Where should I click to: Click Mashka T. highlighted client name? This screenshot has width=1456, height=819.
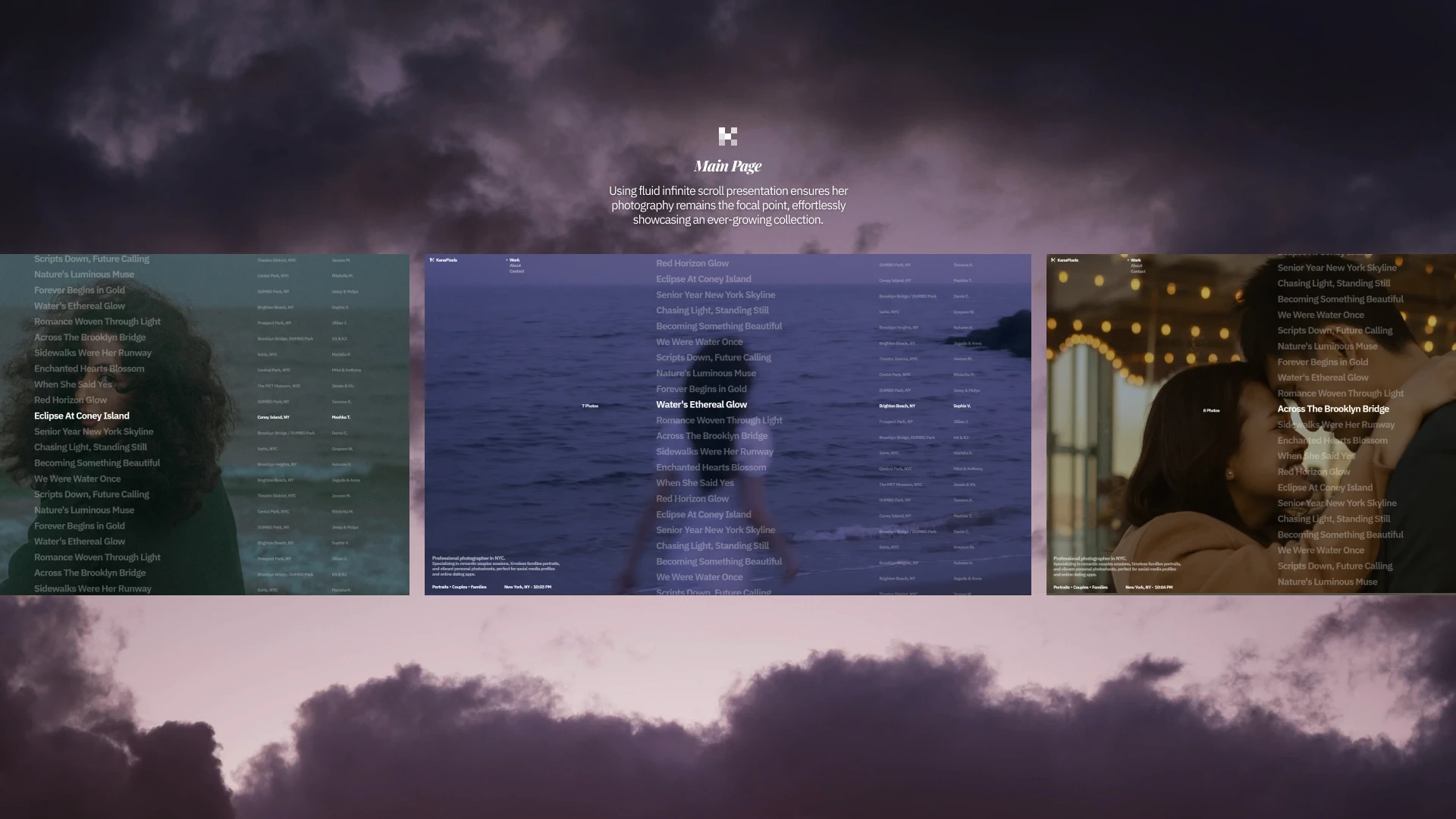340,417
